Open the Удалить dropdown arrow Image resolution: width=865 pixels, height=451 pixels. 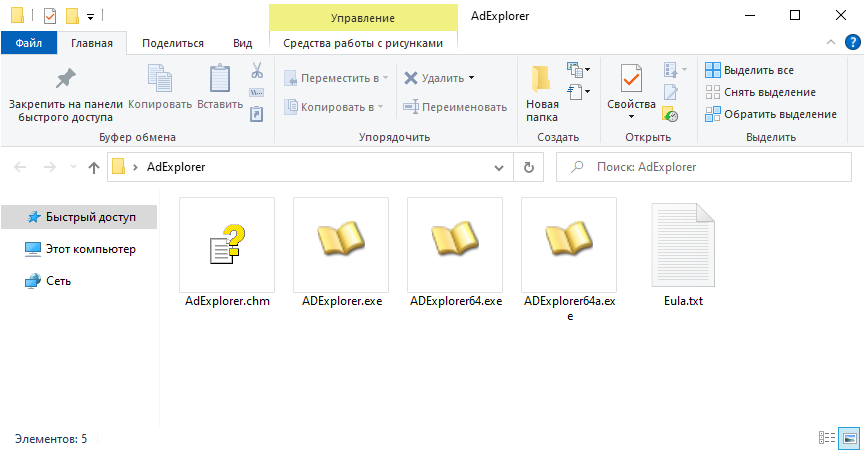point(472,78)
